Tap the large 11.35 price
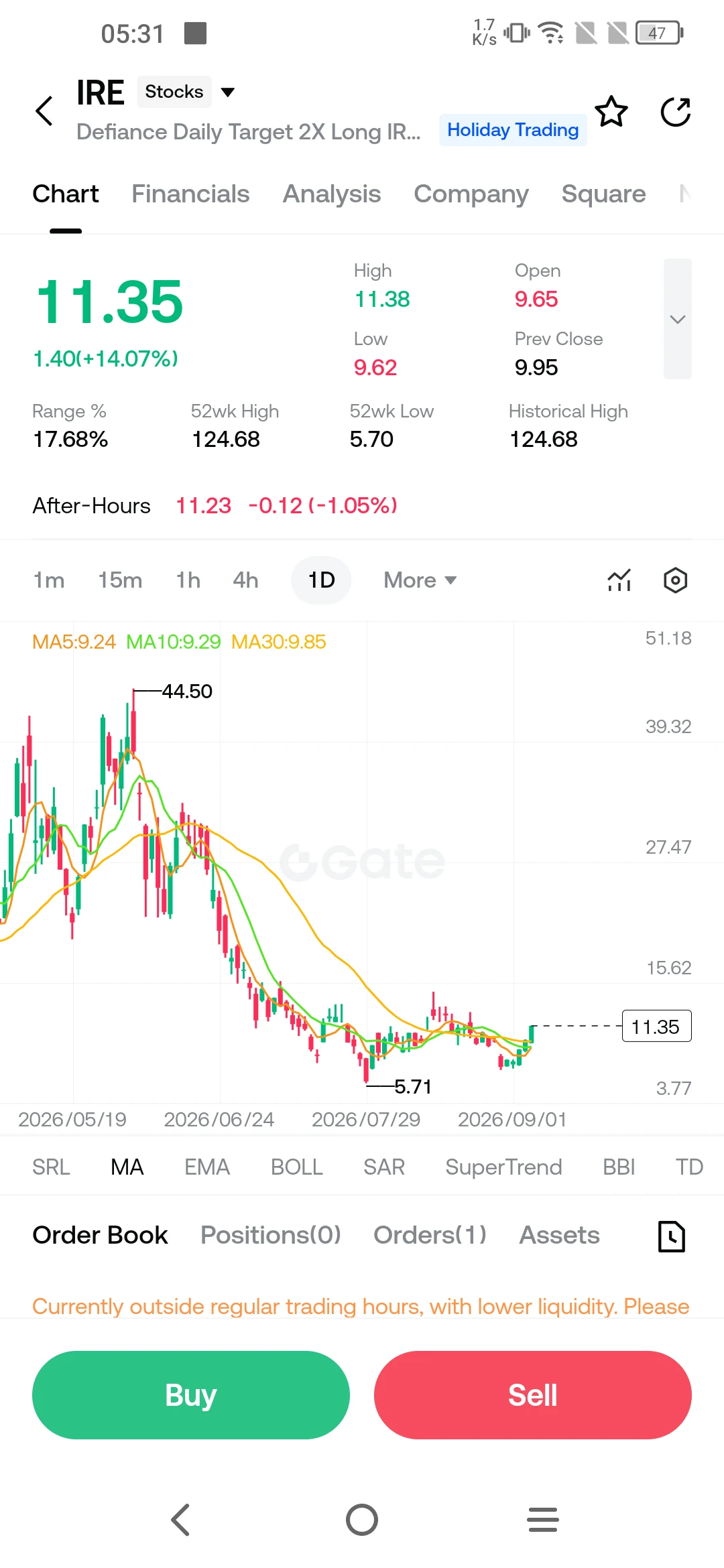This screenshot has height=1568, width=724. point(109,302)
